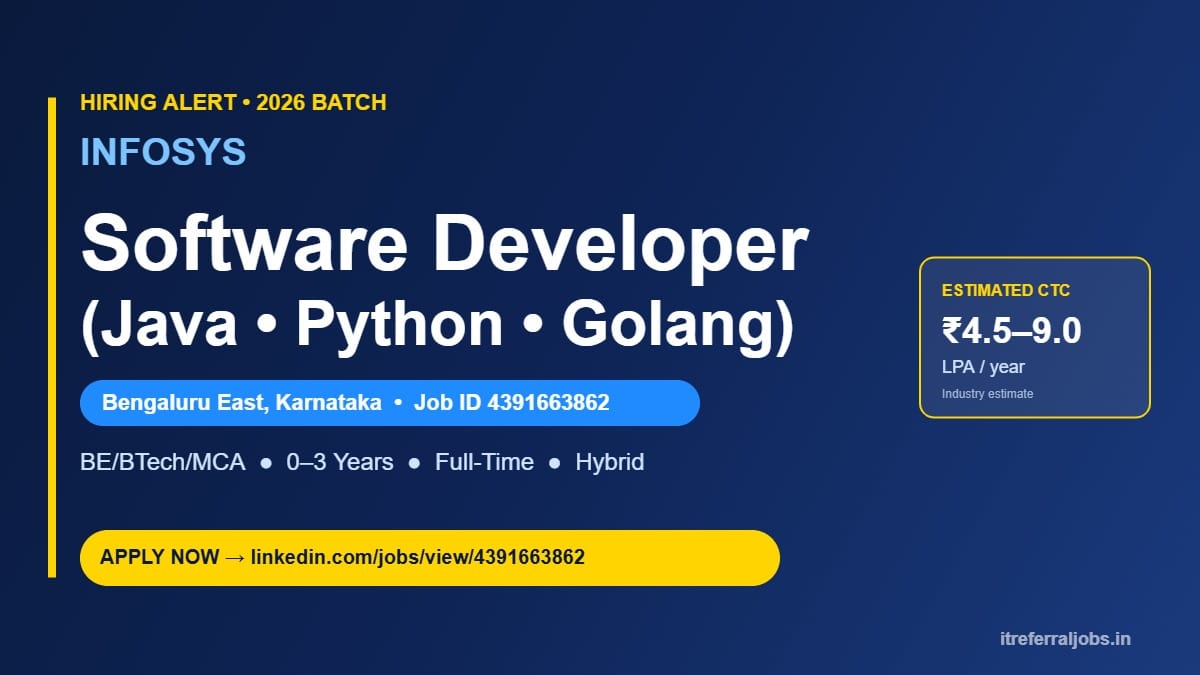Image resolution: width=1200 pixels, height=675 pixels.
Task: Click "(Java • Python • Golang)" subtitle
Action: pos(437,326)
